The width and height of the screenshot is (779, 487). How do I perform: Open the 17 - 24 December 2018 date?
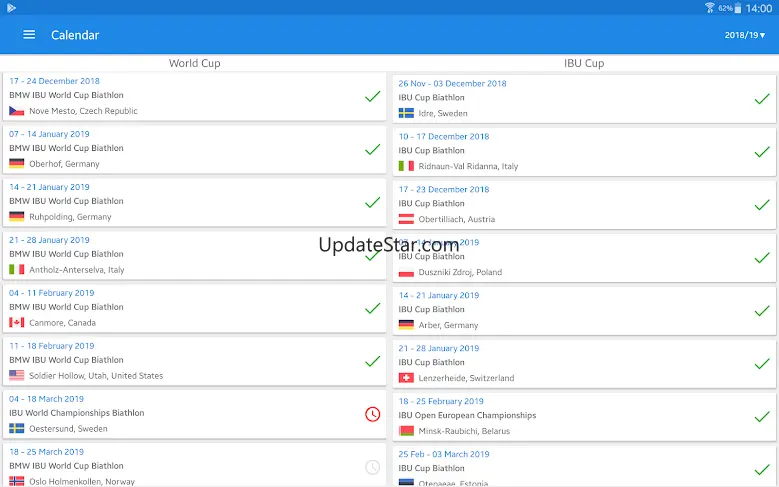(54, 81)
